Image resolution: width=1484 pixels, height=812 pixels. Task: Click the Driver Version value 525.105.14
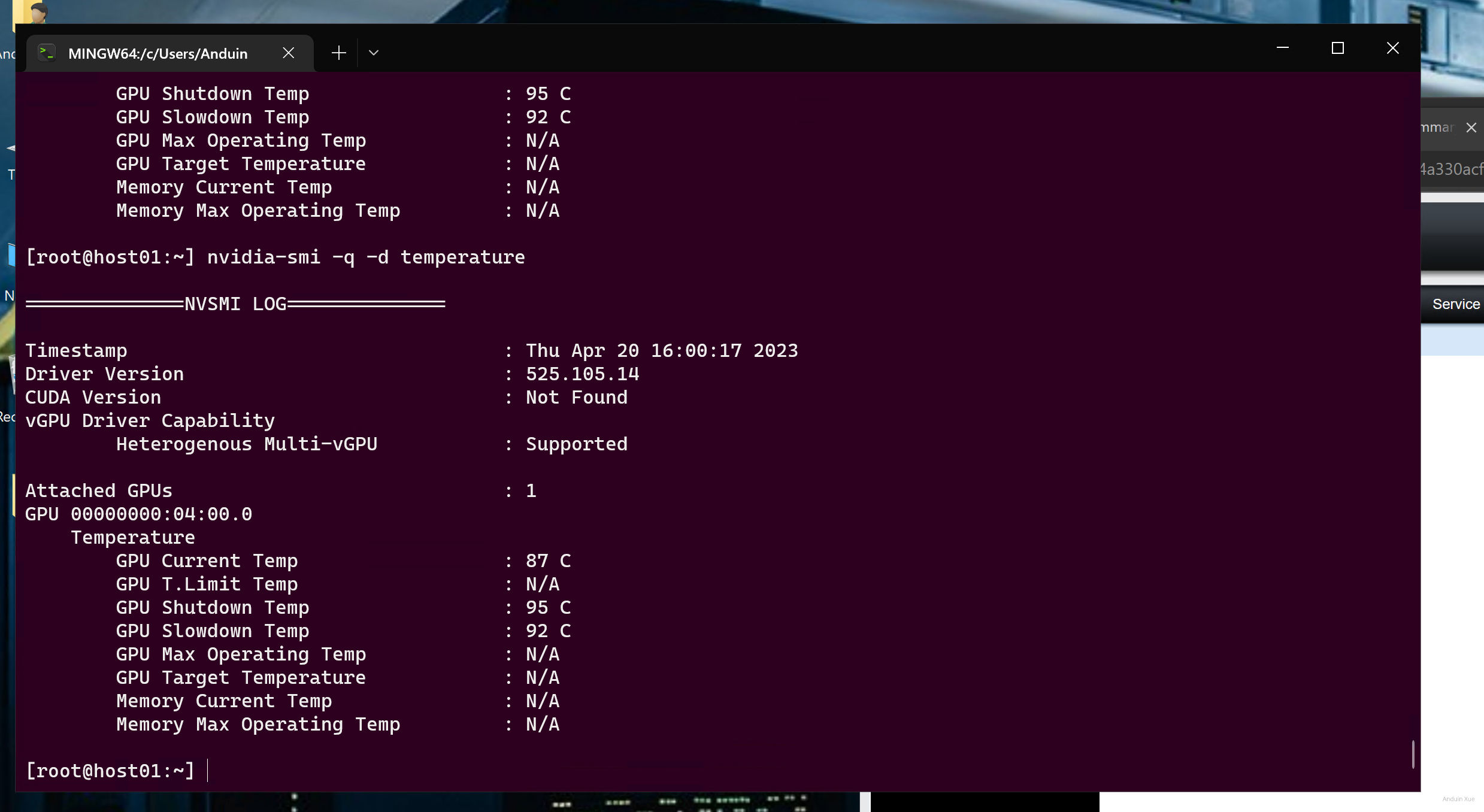(582, 374)
